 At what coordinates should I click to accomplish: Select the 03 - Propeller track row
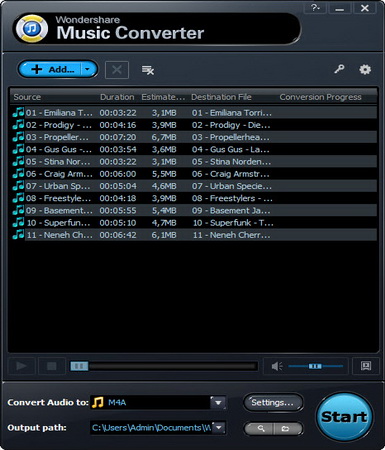coord(193,137)
